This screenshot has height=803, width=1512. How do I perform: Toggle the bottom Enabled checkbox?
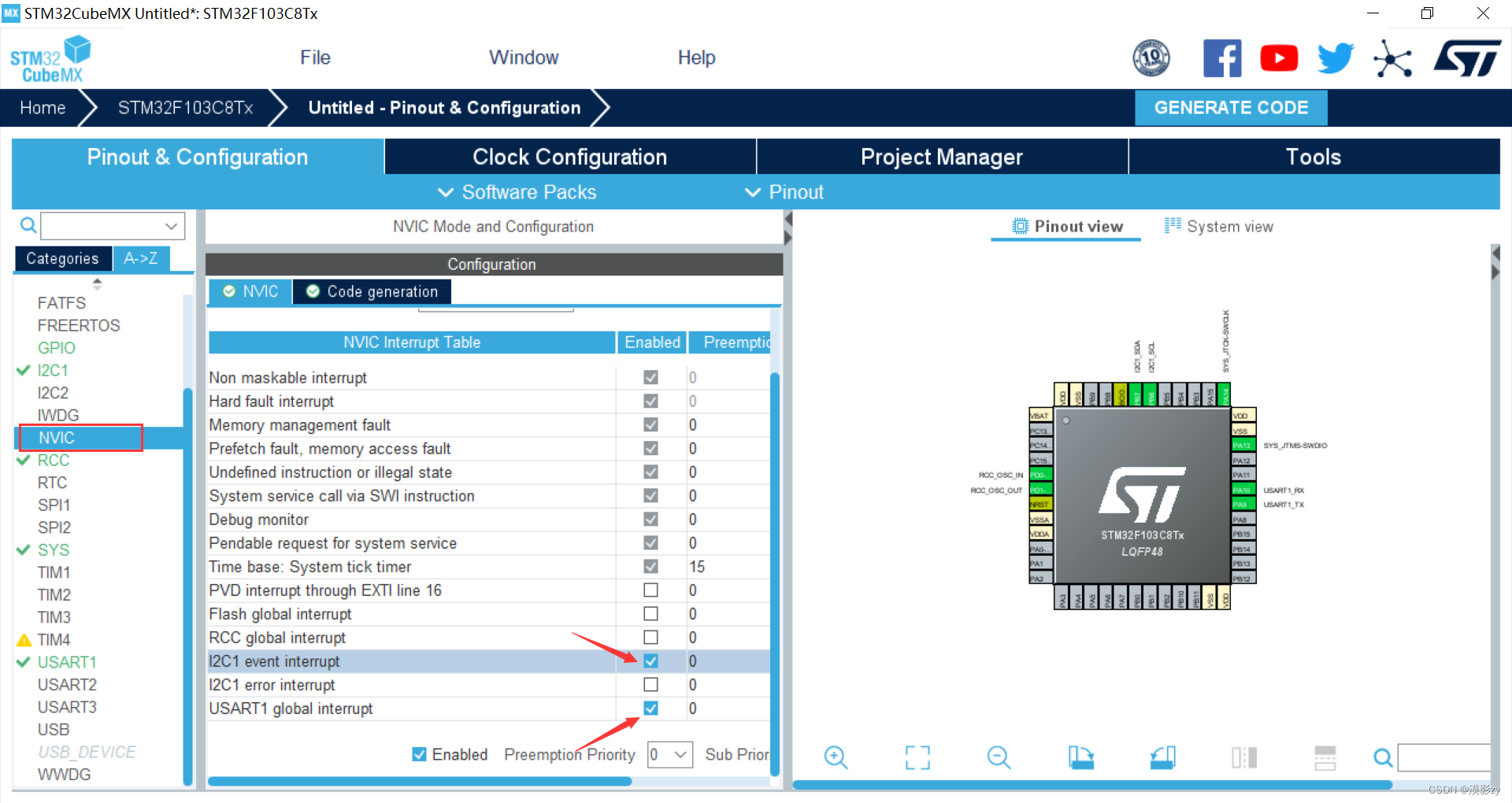click(420, 754)
